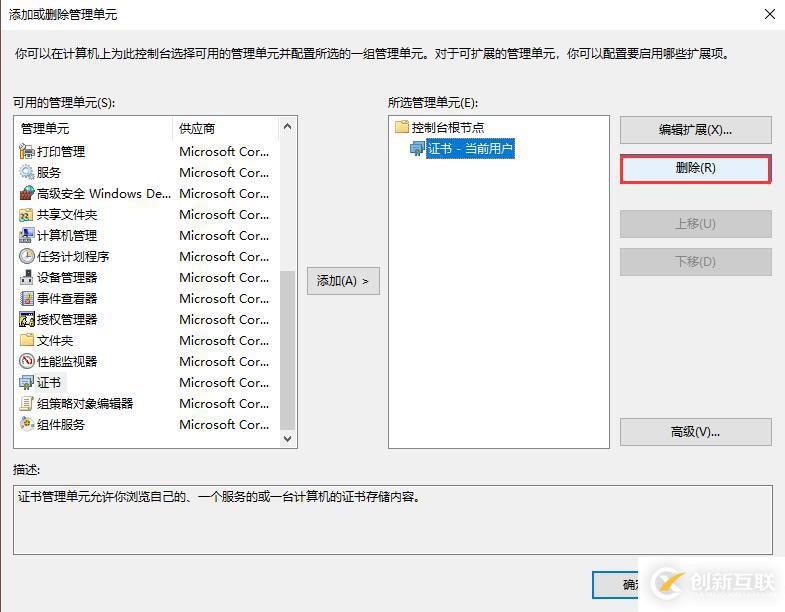Click the Shared Folders (共享文件夹) icon
The height and width of the screenshot is (612, 785).
[x=26, y=214]
